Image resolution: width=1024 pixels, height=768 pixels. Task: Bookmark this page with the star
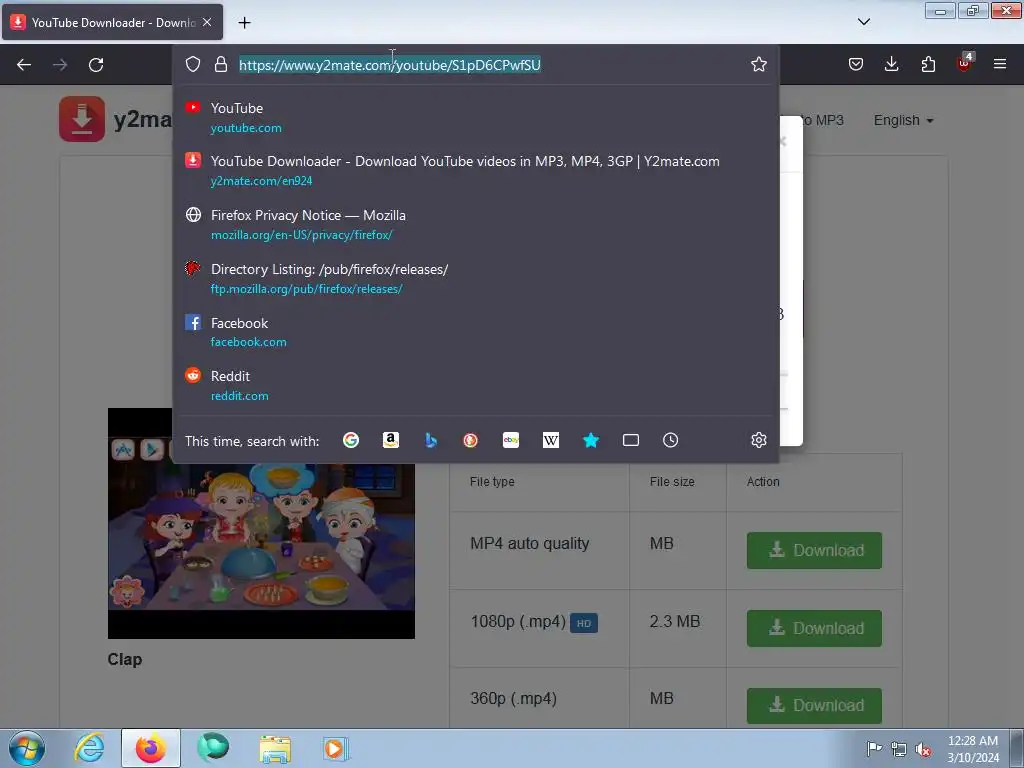(758, 64)
